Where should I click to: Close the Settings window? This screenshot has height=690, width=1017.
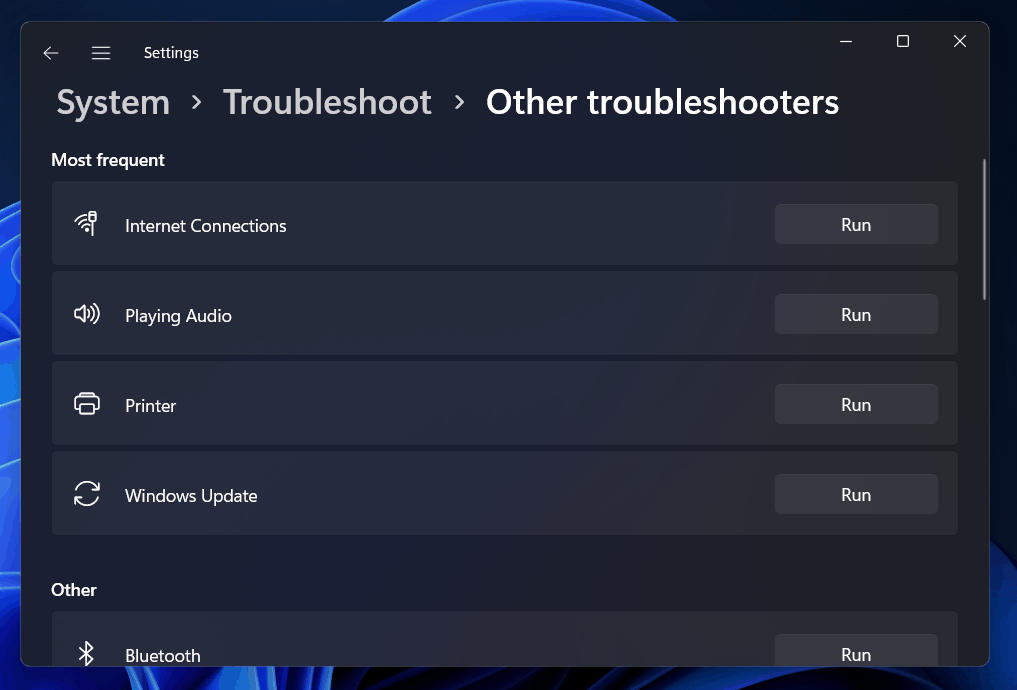pyautogui.click(x=960, y=41)
